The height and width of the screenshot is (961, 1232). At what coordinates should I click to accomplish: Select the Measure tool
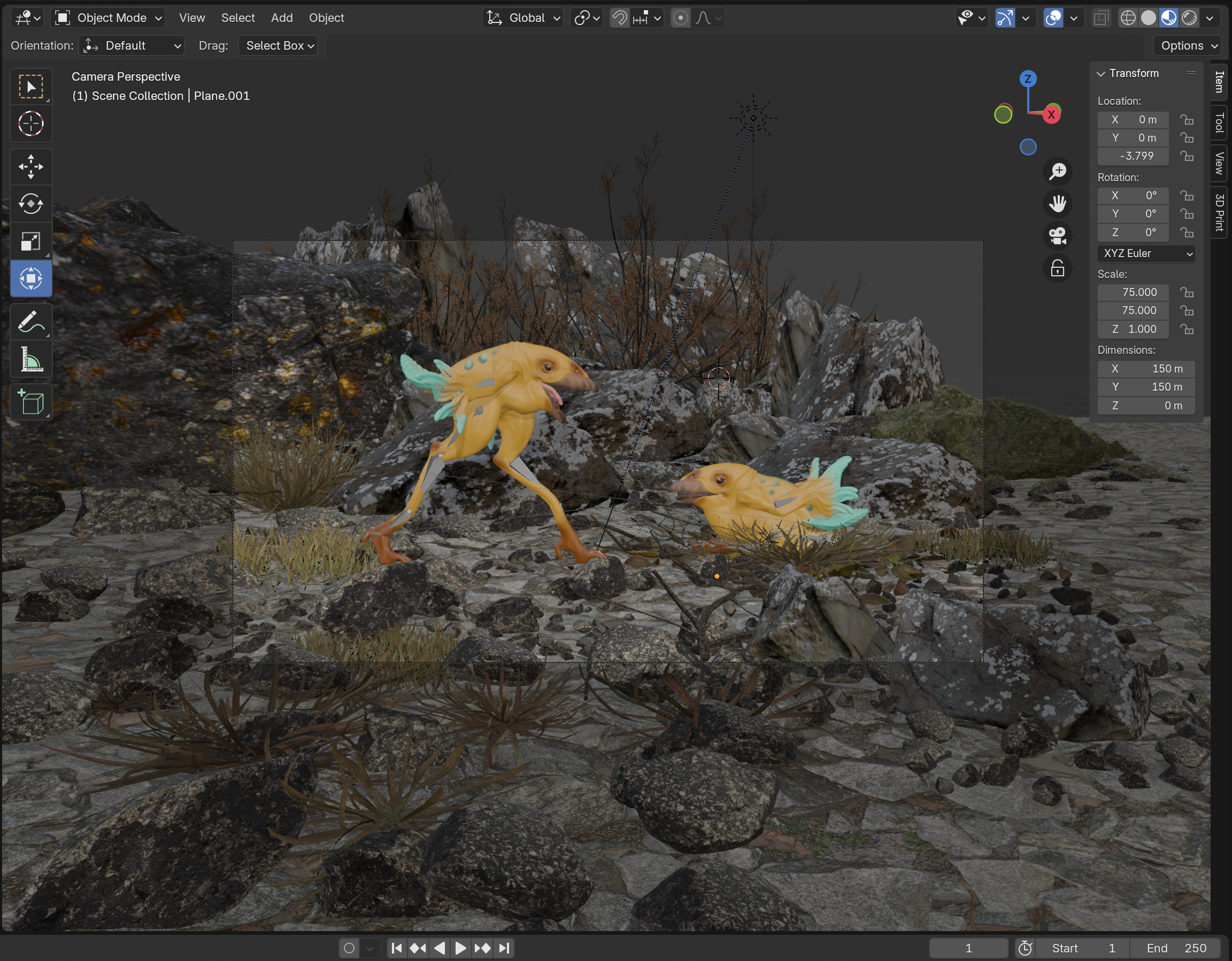(31, 359)
